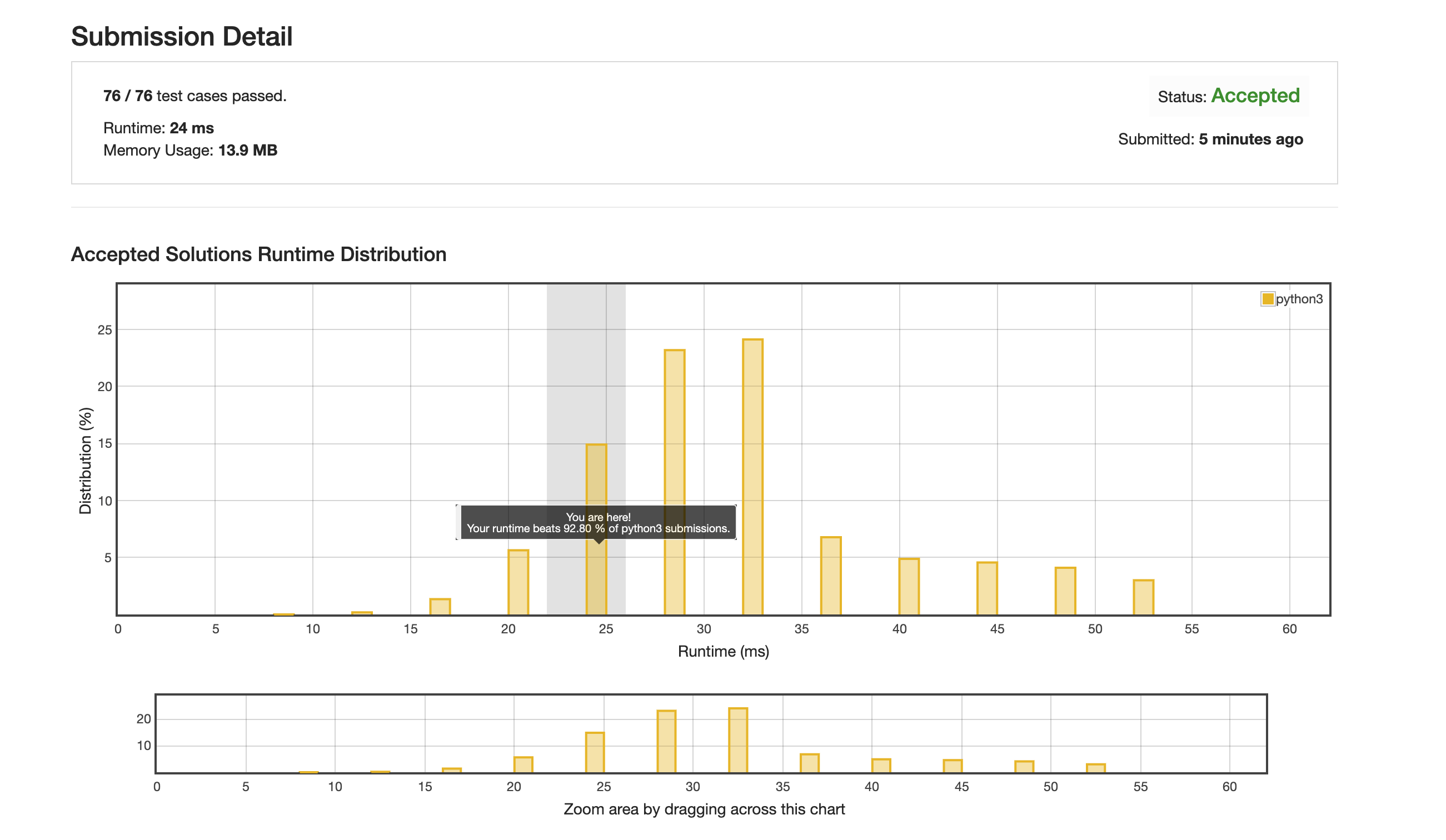Click the main chart bar near 36 ms
This screenshot has width=1446, height=840.
tap(830, 576)
